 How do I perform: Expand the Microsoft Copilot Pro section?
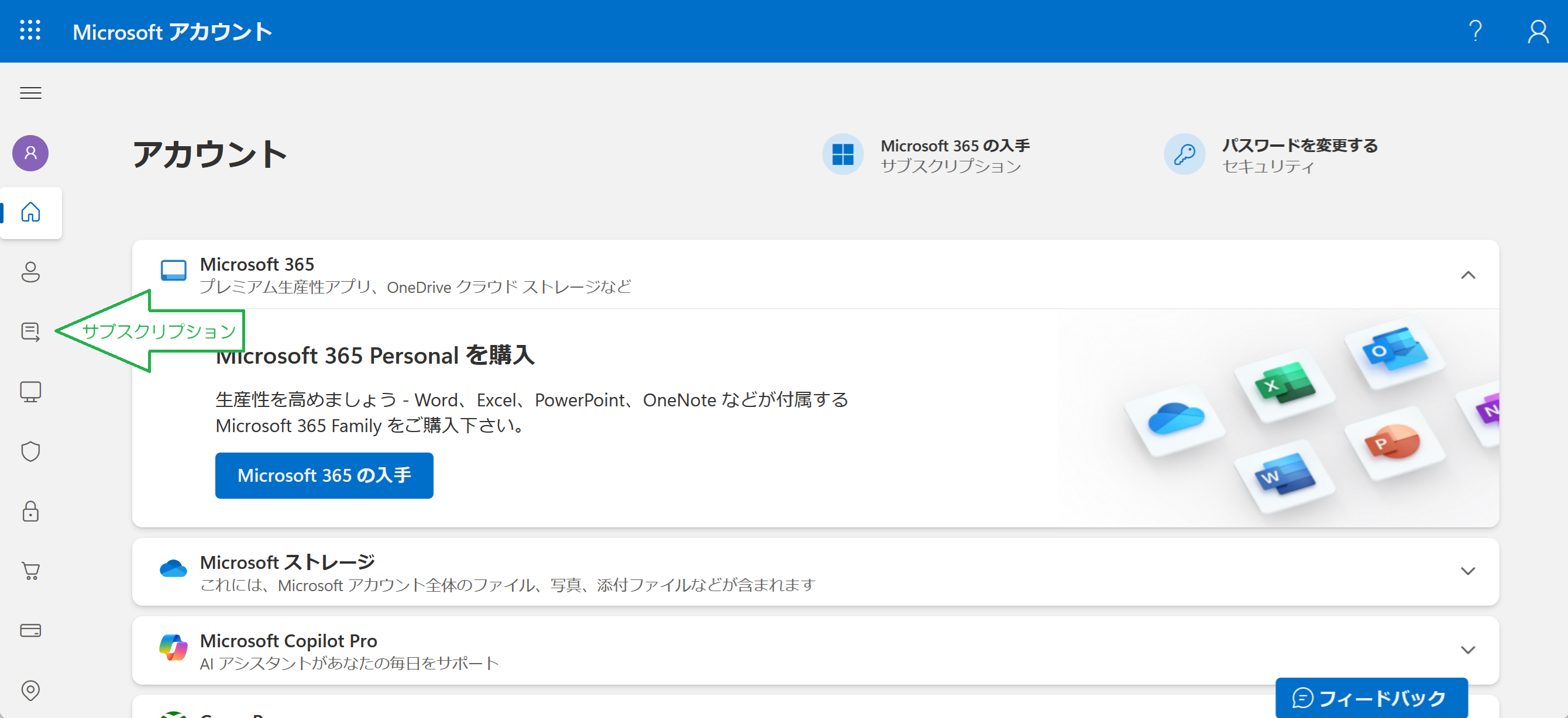1467,650
